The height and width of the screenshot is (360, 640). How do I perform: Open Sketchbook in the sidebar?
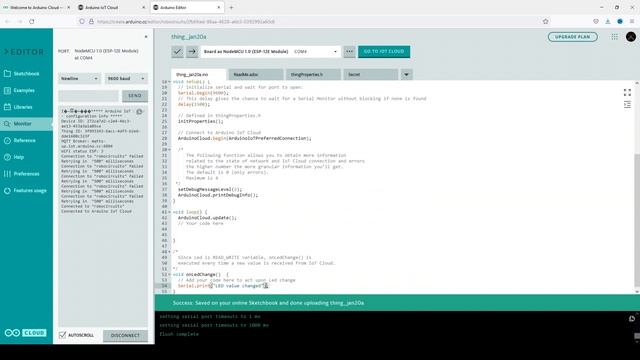click(26, 73)
